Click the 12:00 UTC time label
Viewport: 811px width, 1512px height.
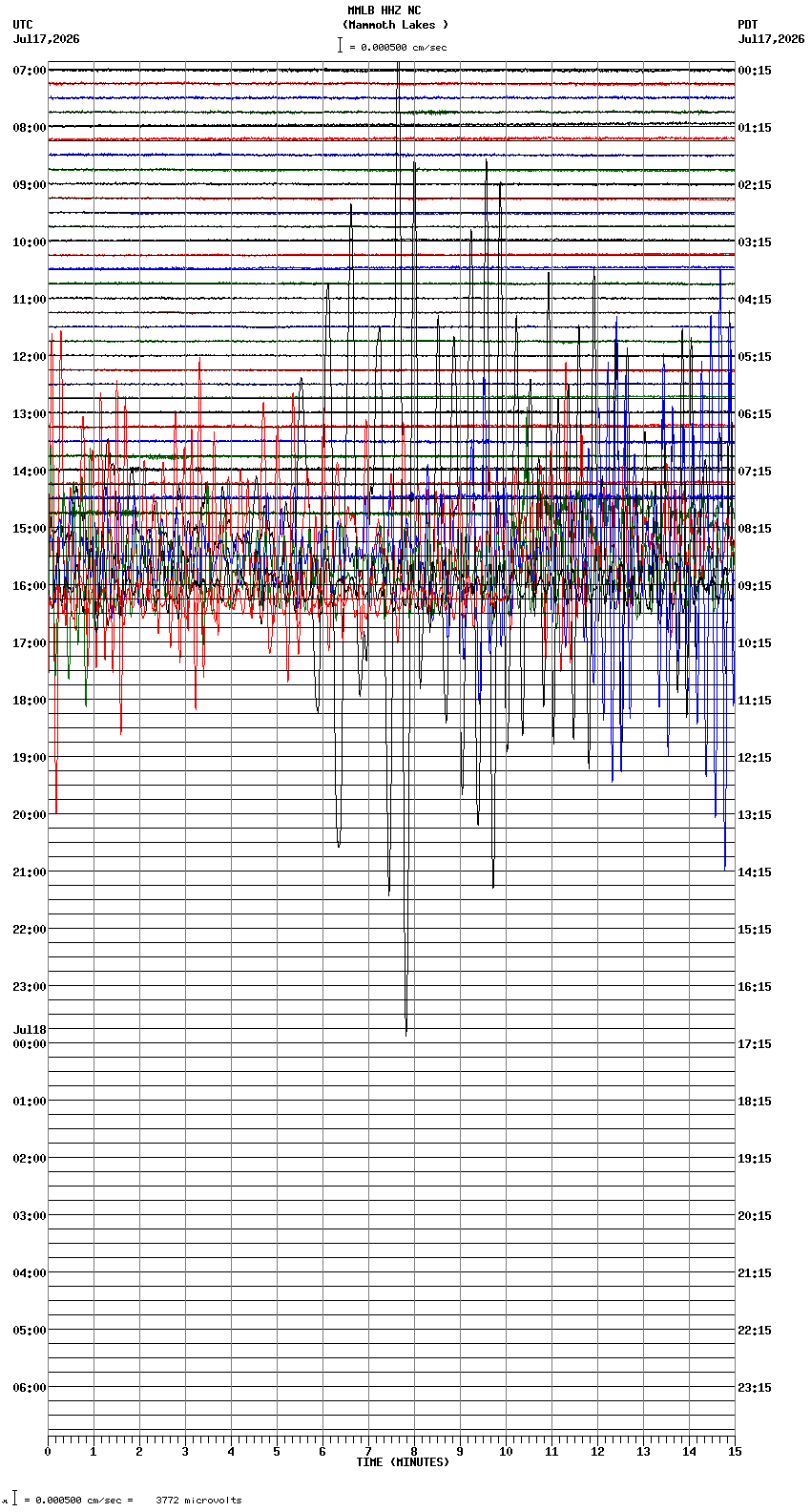(x=30, y=357)
